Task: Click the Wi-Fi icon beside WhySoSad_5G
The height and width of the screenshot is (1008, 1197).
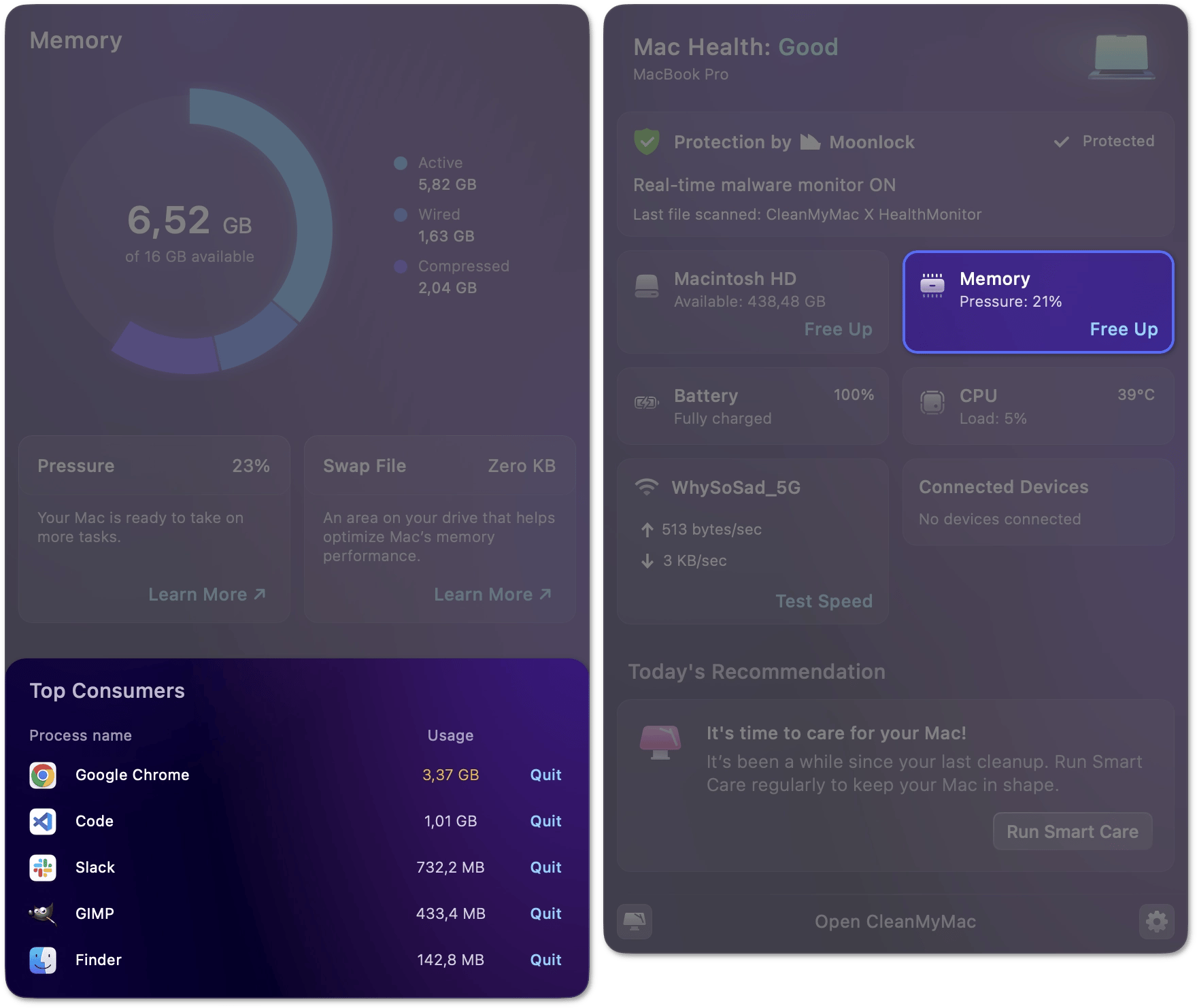Action: point(647,487)
